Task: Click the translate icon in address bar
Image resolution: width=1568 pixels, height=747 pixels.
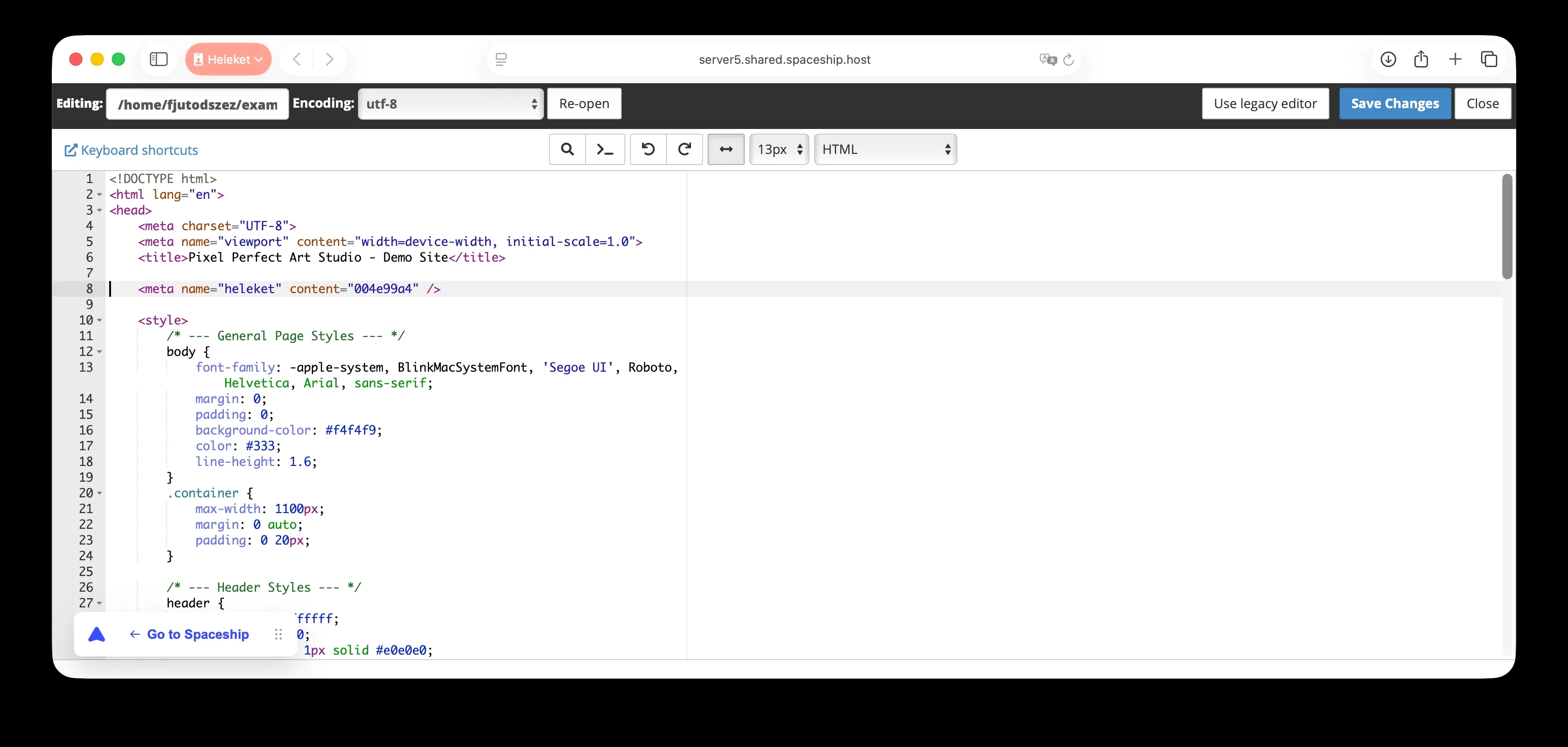Action: (1048, 60)
